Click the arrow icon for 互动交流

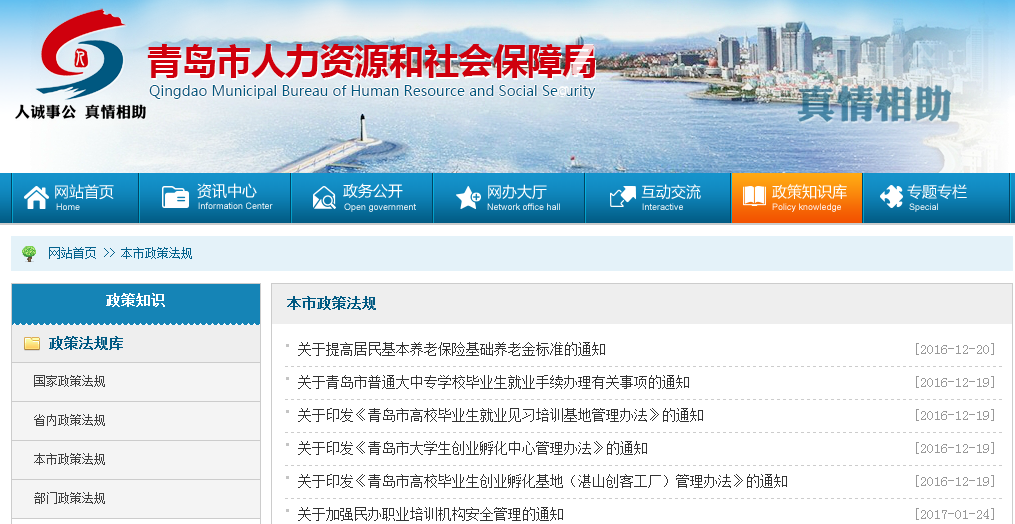[x=622, y=198]
